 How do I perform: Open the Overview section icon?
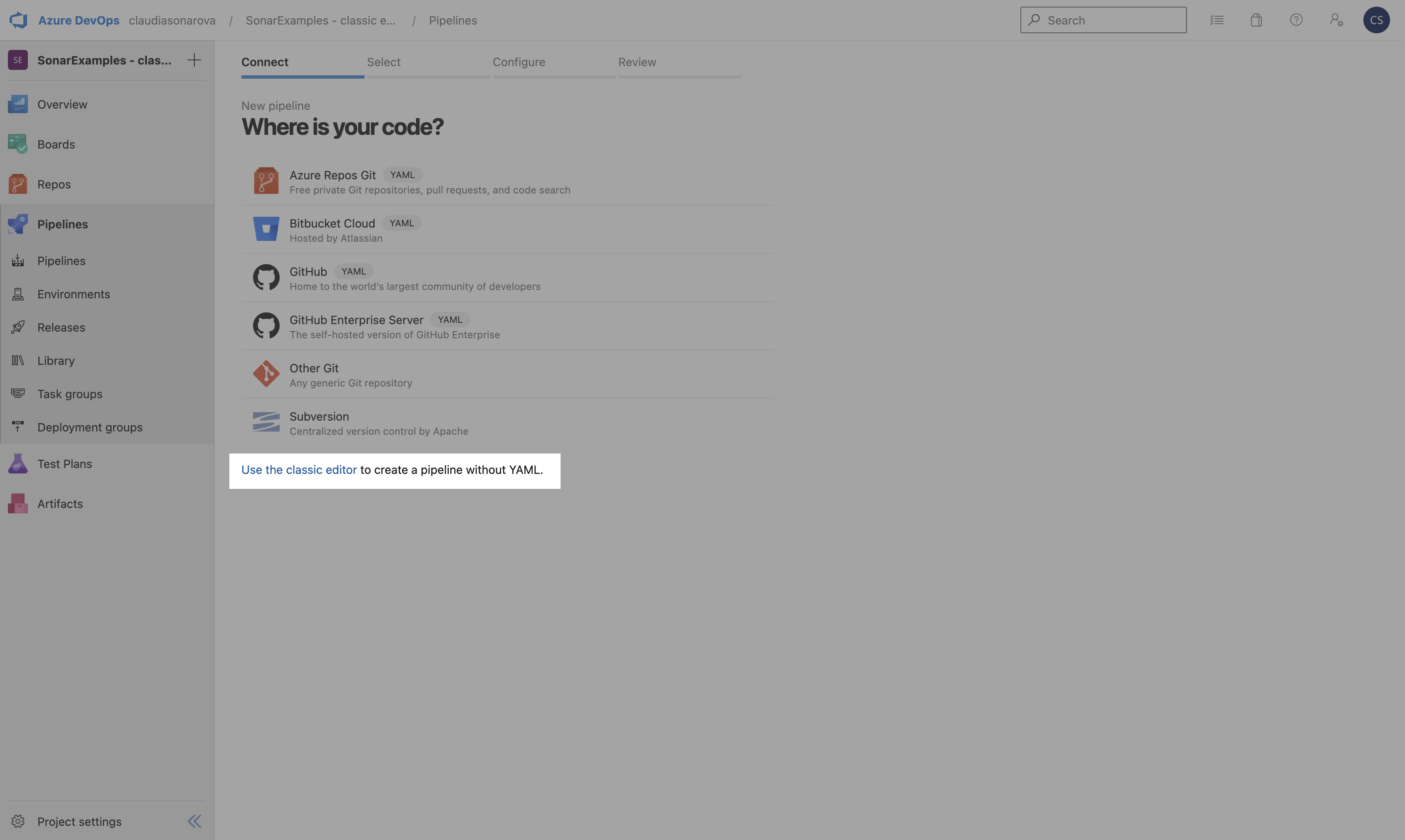pyautogui.click(x=17, y=104)
